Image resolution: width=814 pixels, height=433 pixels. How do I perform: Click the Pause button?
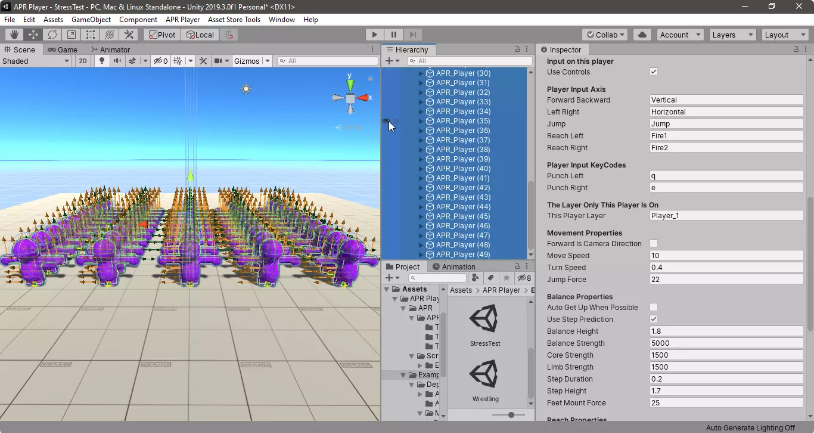pos(394,35)
